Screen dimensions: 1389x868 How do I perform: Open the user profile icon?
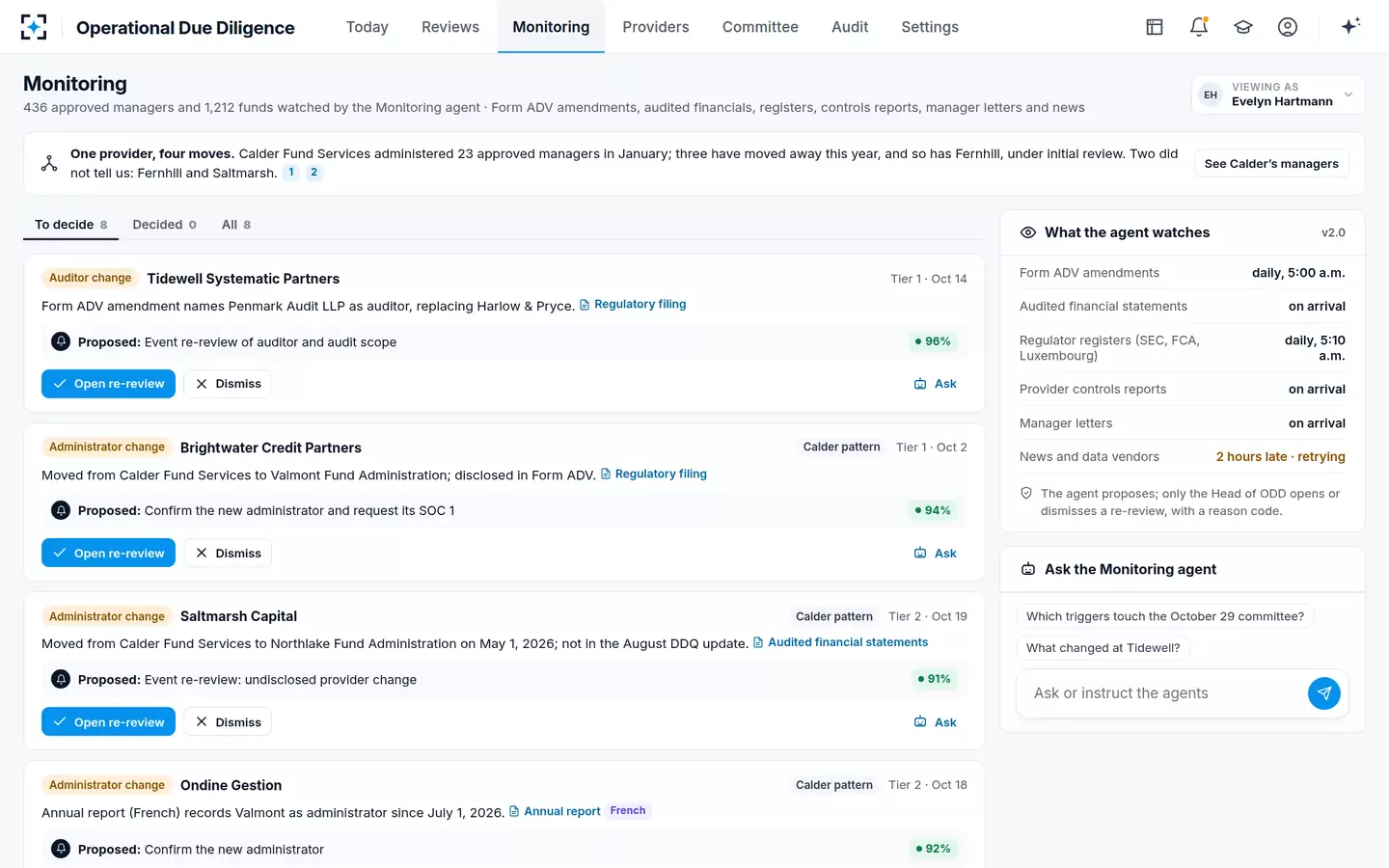pos(1288,27)
